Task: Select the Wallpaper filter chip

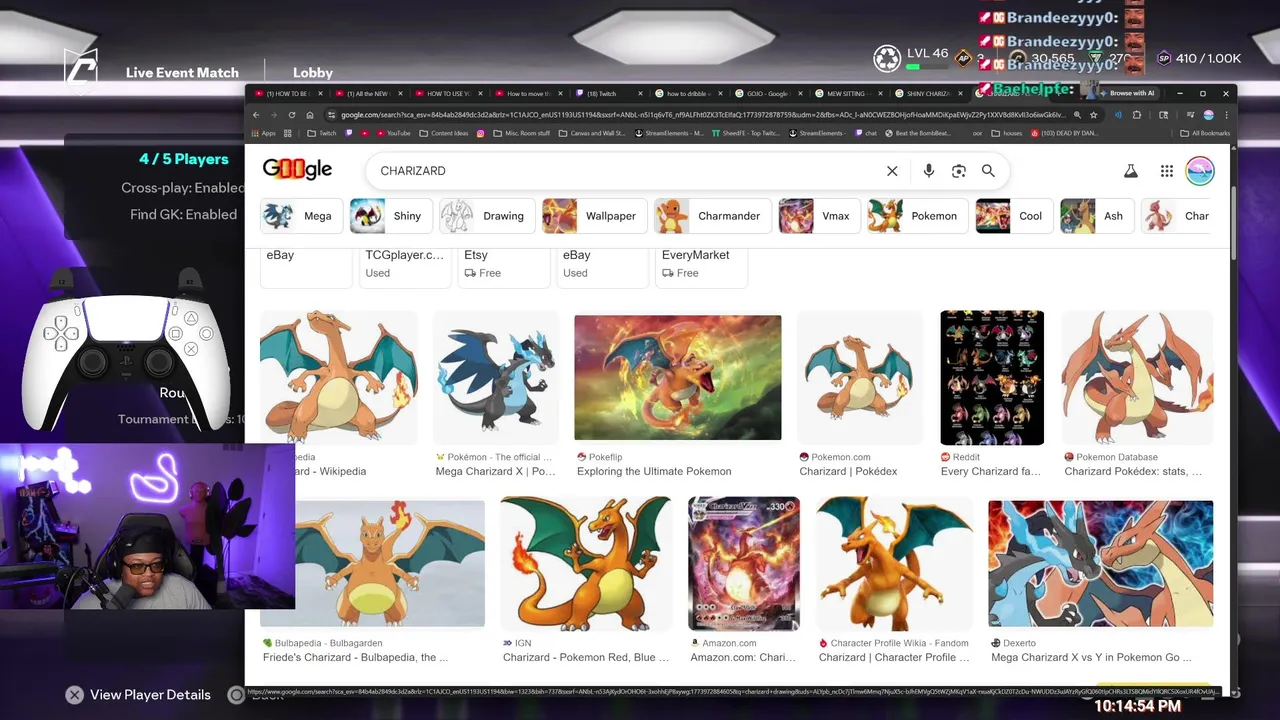Action: coord(594,216)
